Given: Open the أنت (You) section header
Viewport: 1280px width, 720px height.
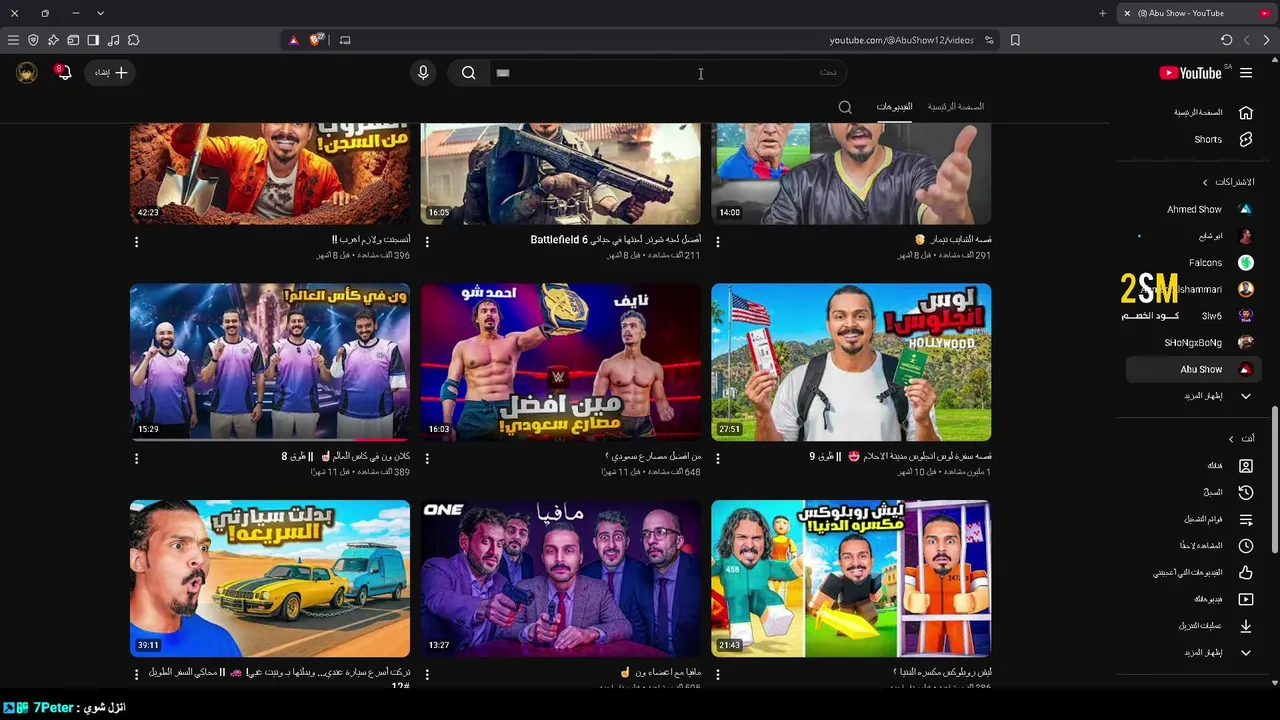Looking at the screenshot, I should 1241,439.
